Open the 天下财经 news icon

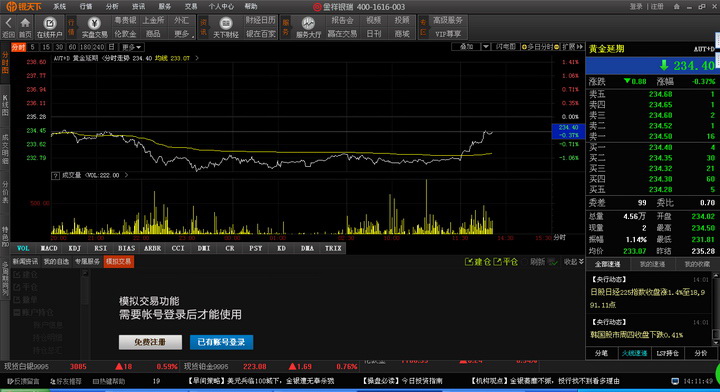225,23
